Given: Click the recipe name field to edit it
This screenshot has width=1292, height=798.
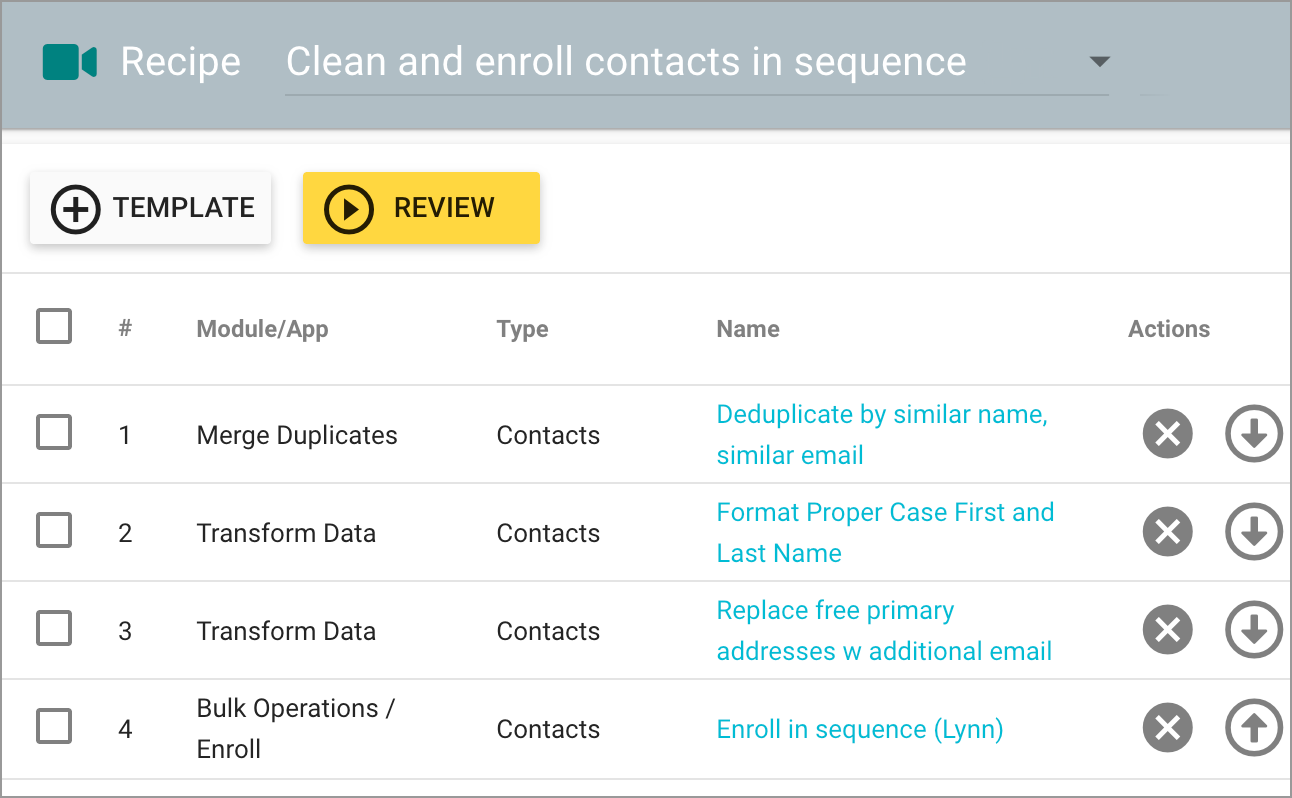Looking at the screenshot, I should [x=626, y=62].
